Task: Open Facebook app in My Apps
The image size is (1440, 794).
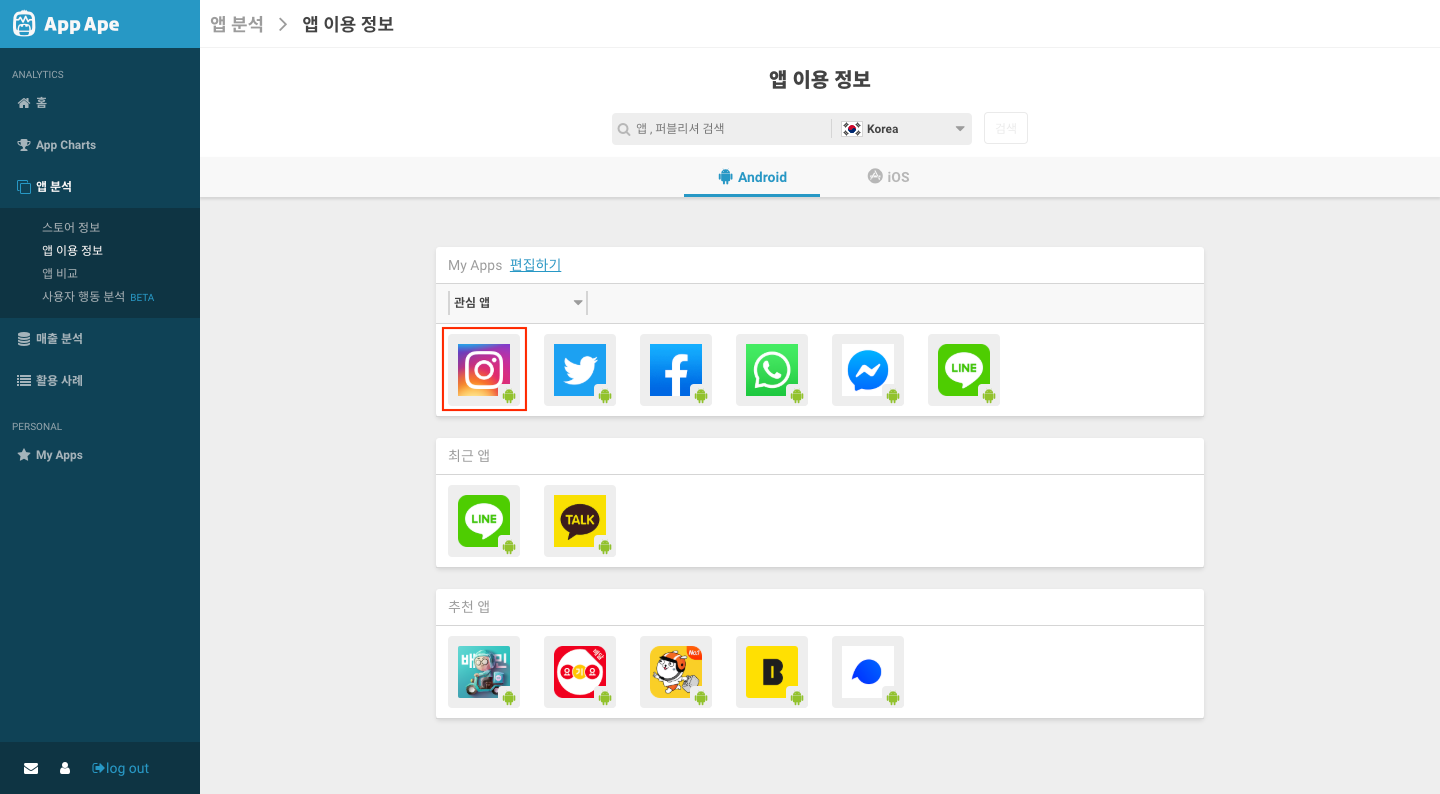Action: (x=676, y=370)
